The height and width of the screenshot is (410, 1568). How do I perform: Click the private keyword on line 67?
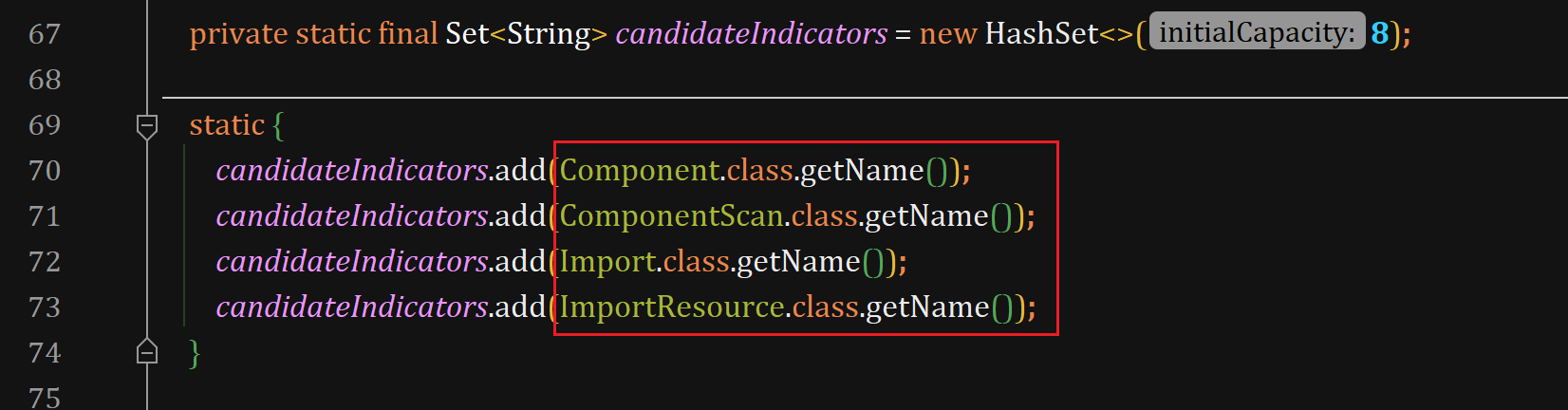238,34
